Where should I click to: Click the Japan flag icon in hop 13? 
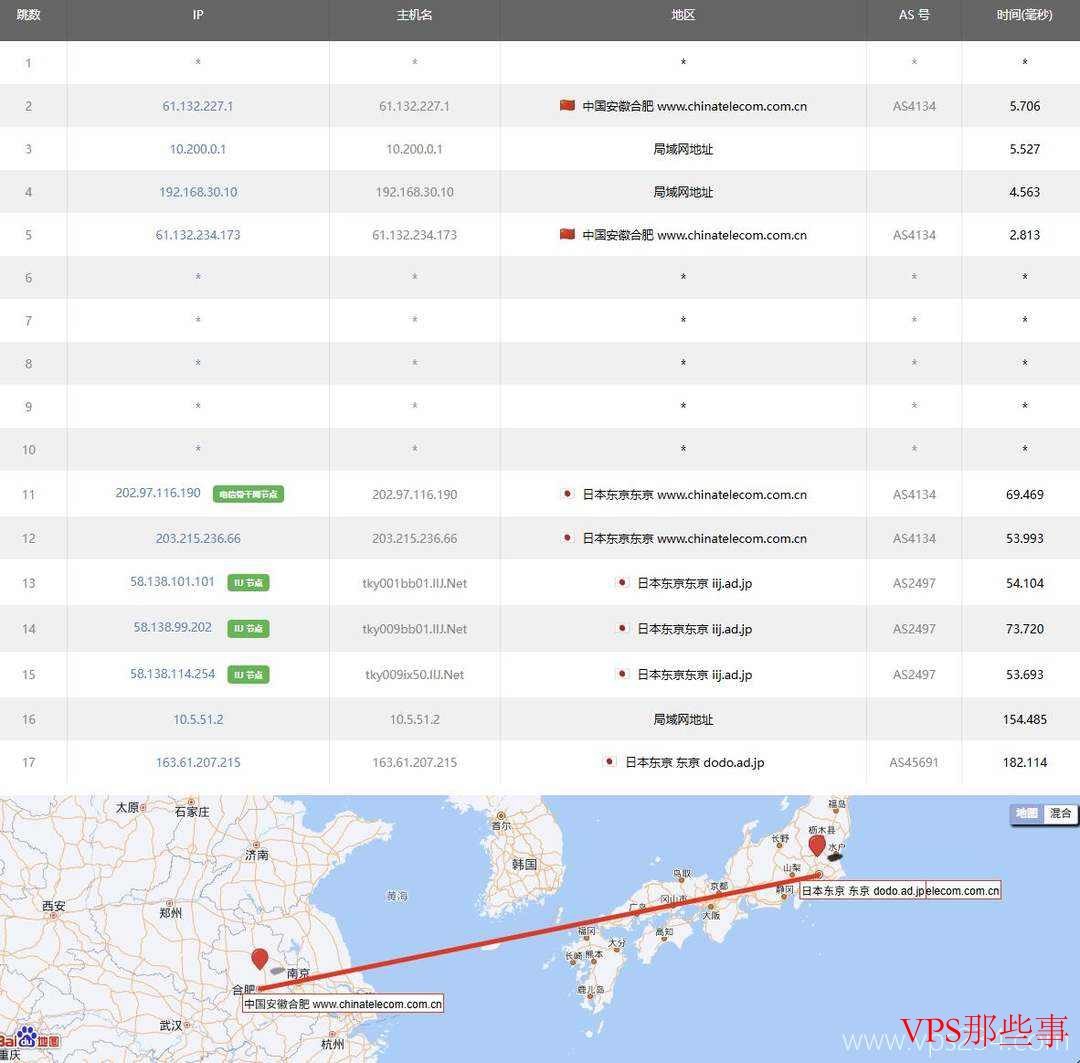tap(622, 583)
